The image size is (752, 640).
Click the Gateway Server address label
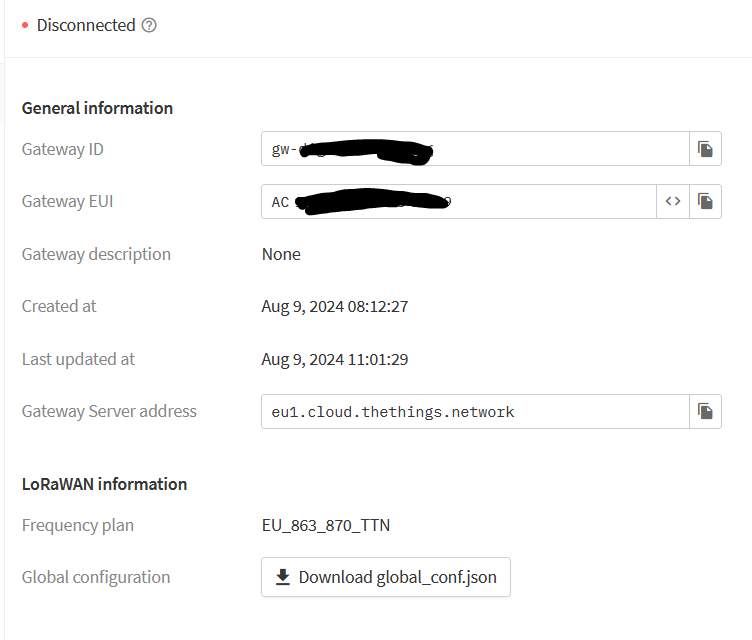(x=109, y=411)
